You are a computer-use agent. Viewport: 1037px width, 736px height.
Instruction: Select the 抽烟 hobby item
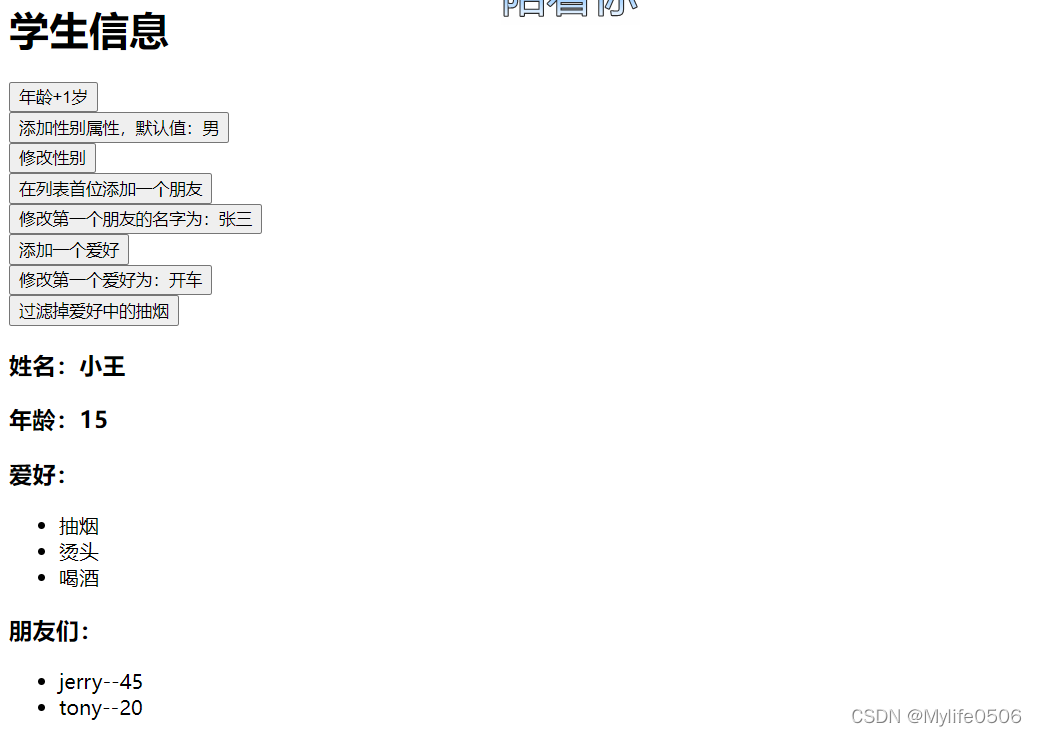click(79, 526)
